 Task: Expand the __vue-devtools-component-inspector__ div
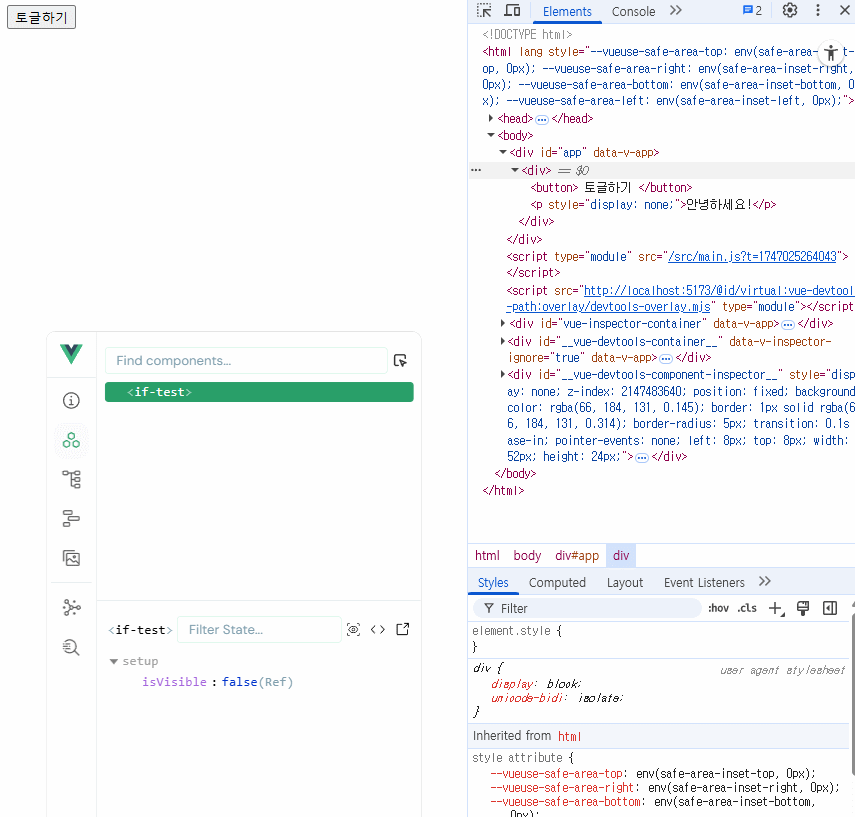point(503,375)
